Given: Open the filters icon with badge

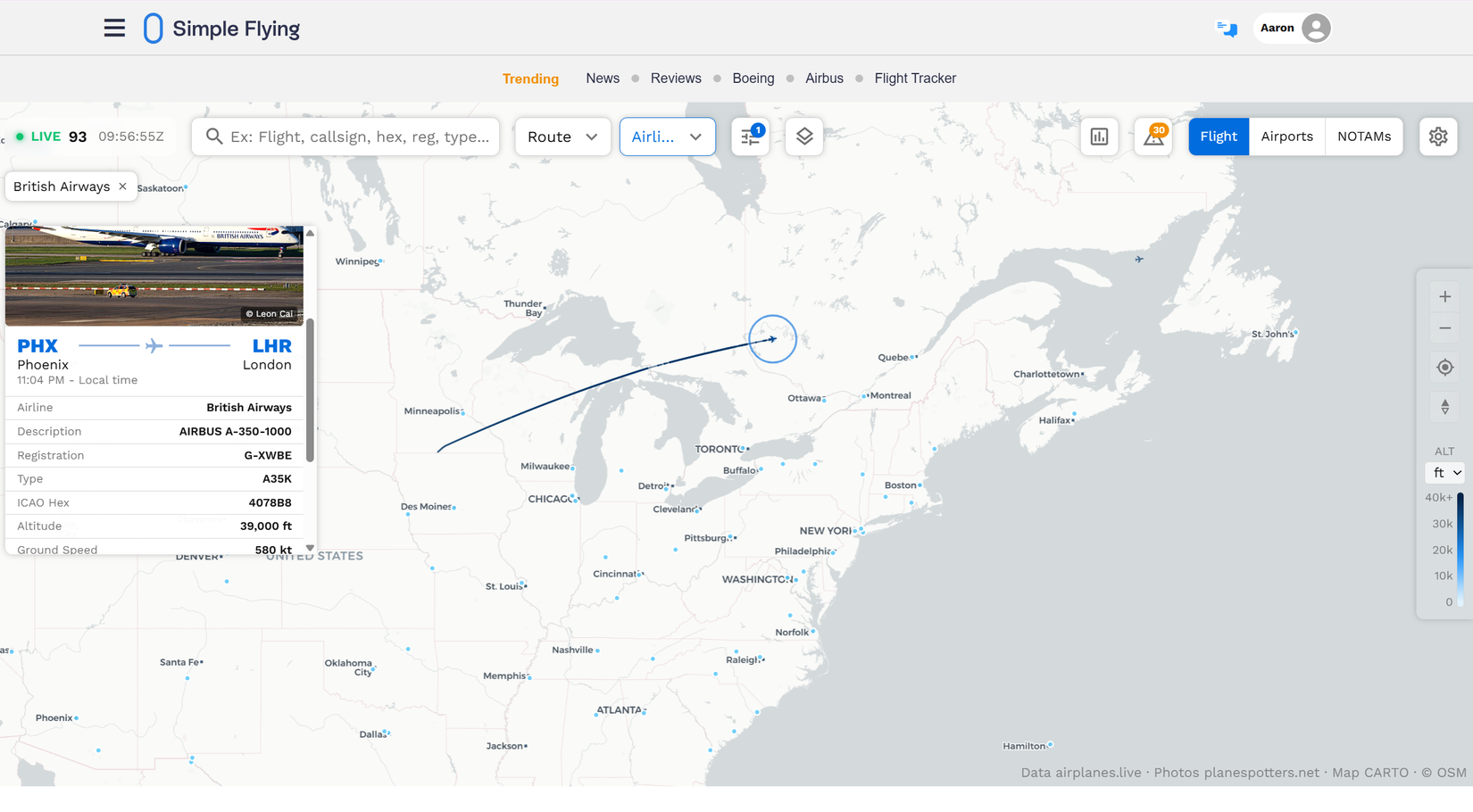Looking at the screenshot, I should [x=750, y=137].
